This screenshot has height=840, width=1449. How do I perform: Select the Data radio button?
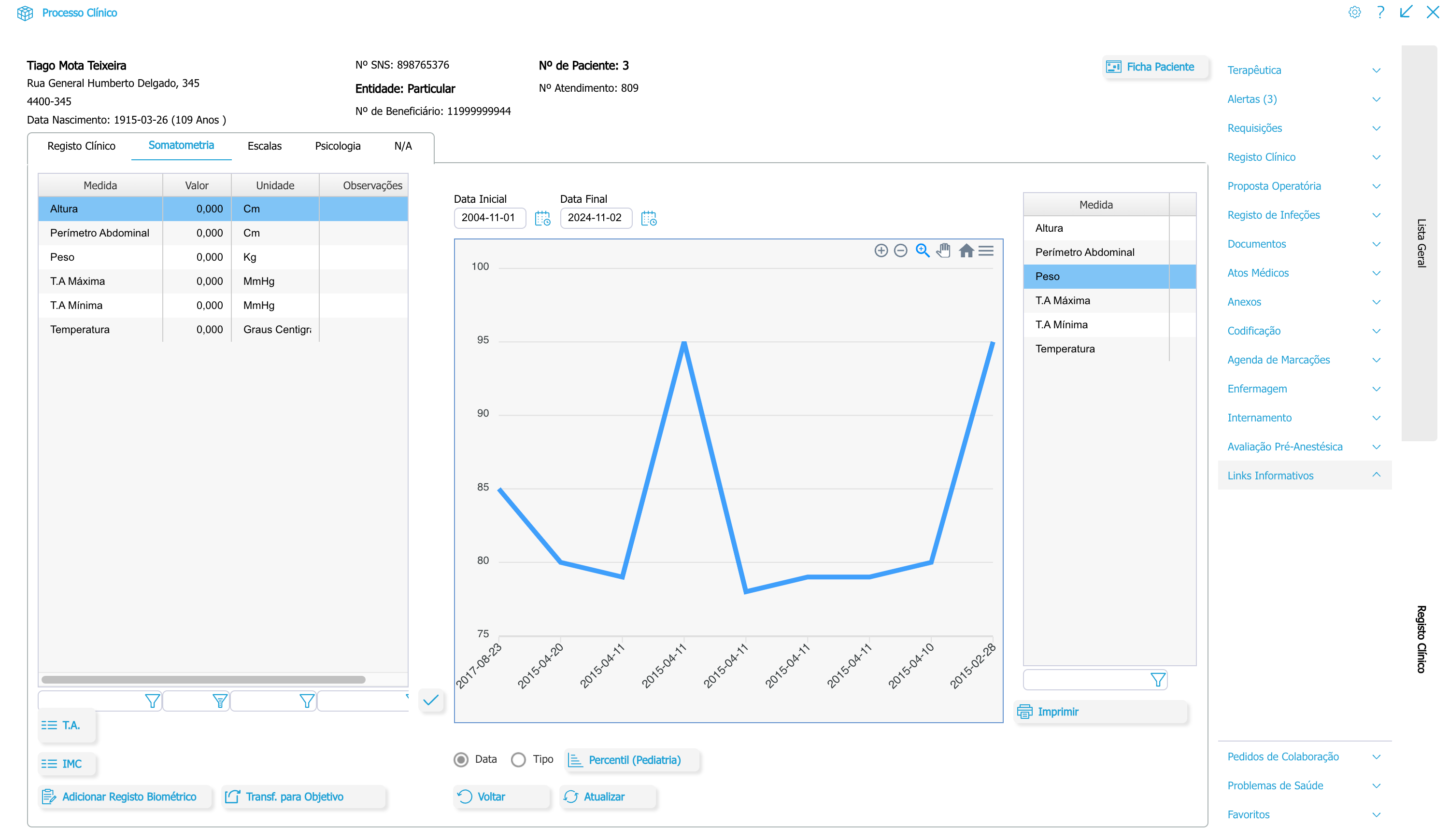click(461, 759)
